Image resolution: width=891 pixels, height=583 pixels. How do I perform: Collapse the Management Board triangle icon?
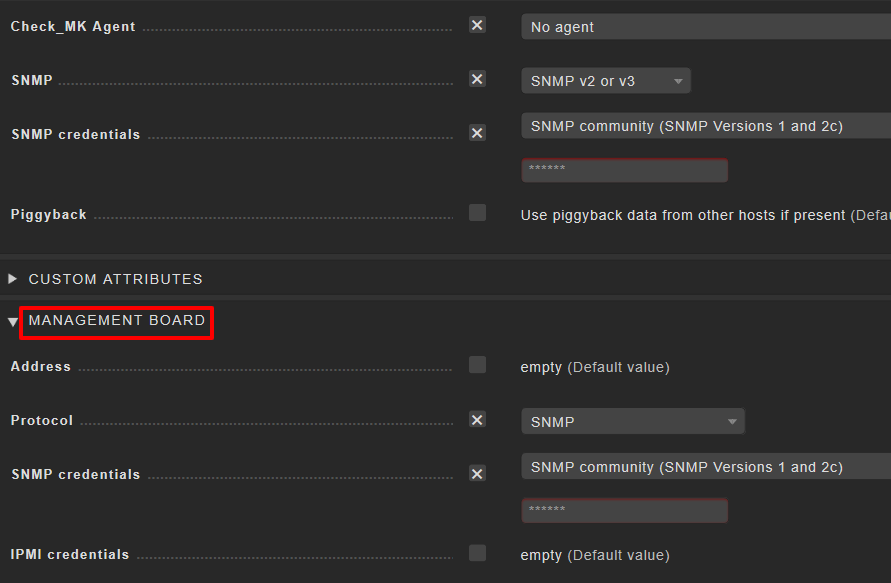coord(13,322)
